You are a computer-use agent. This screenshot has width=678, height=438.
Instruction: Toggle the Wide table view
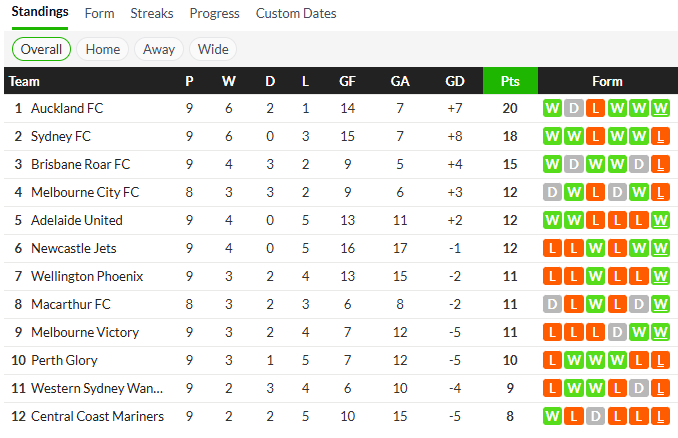tap(213, 49)
